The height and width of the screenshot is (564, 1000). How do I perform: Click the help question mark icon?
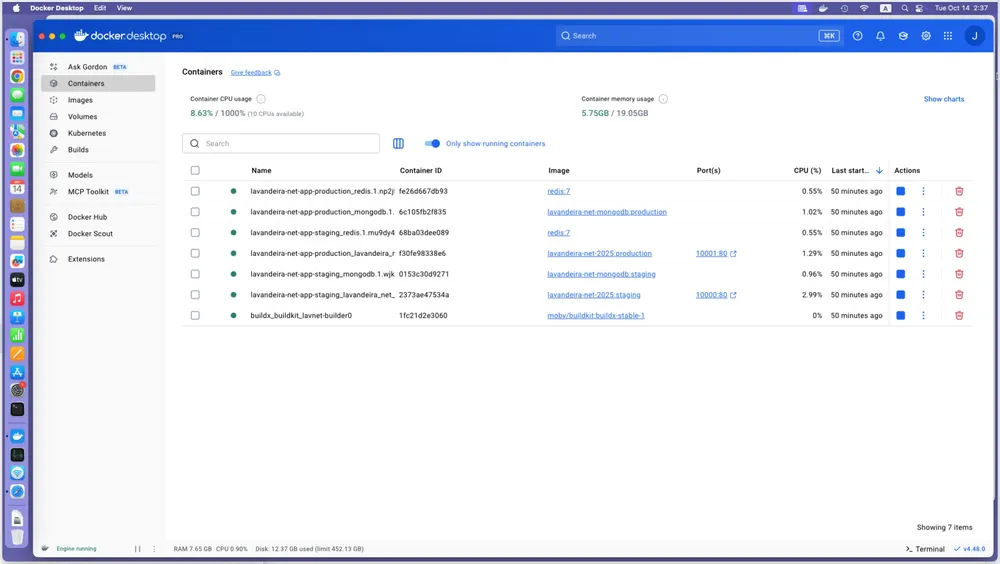click(857, 36)
